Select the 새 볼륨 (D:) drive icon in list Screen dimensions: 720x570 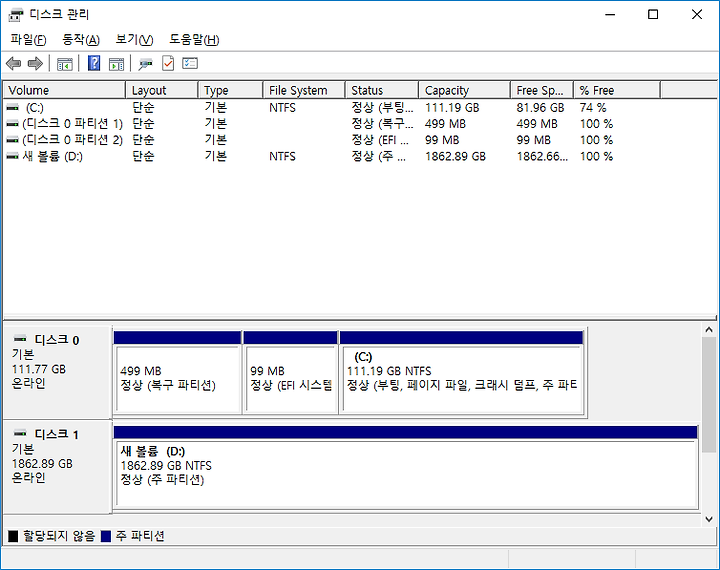pos(13,156)
